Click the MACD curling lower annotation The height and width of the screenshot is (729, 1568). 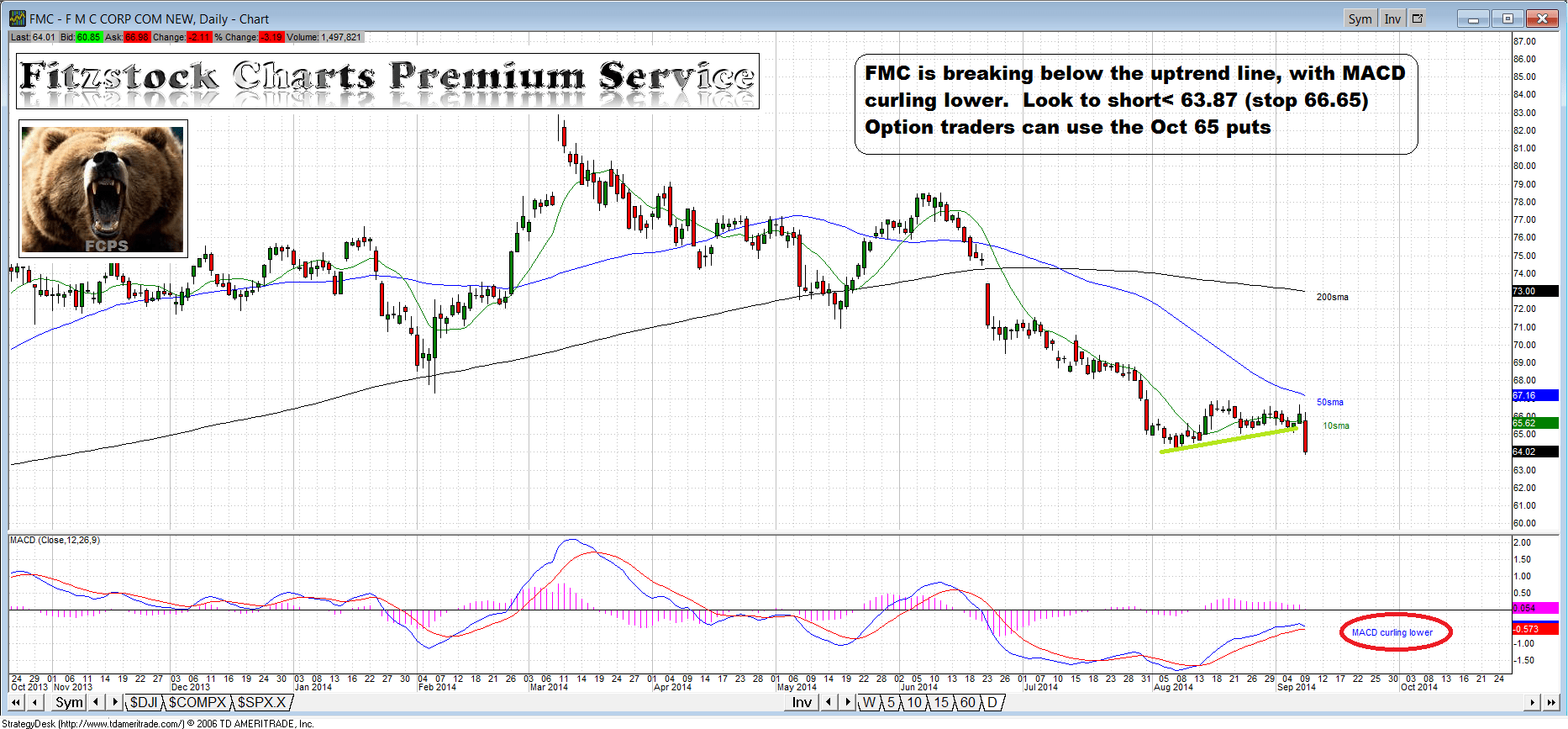click(x=1395, y=632)
